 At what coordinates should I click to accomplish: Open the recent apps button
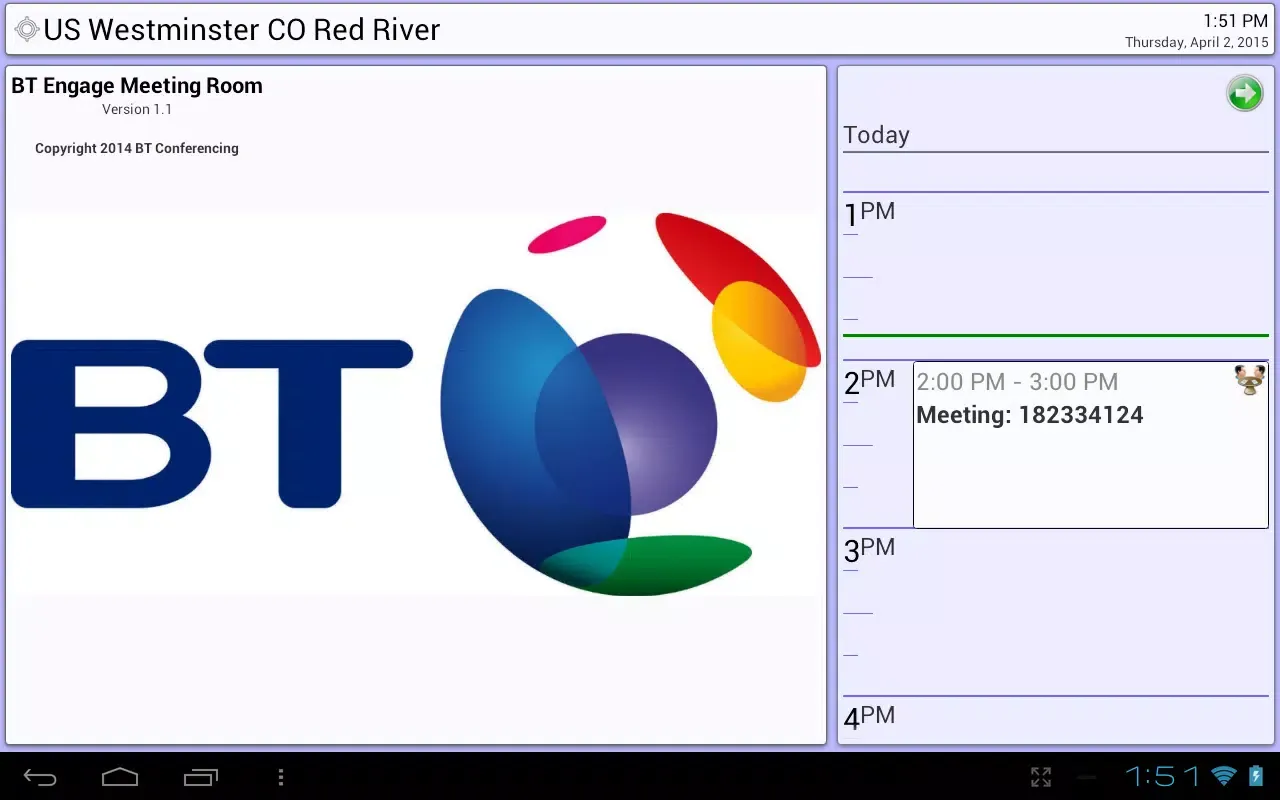pyautogui.click(x=201, y=777)
